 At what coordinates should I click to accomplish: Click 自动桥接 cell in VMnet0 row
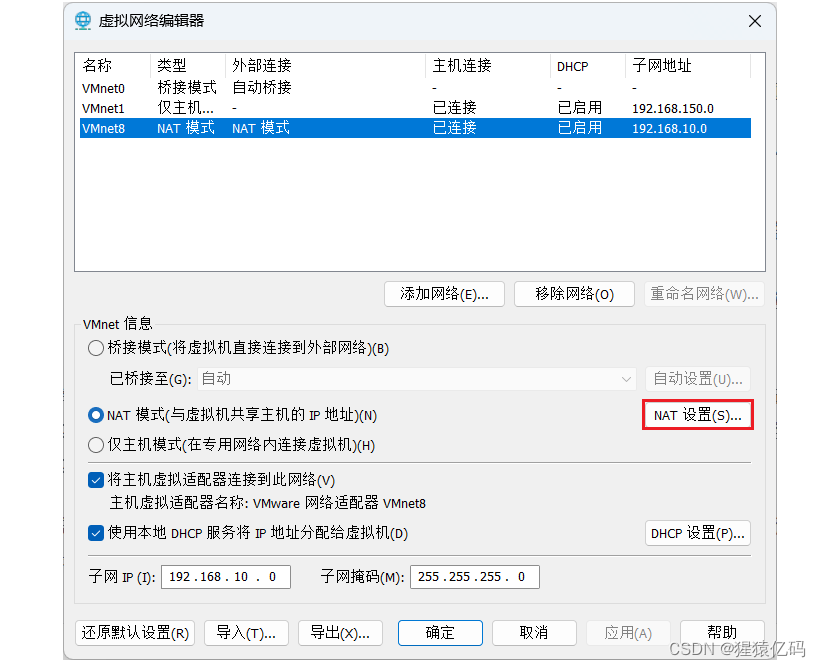(x=262, y=87)
